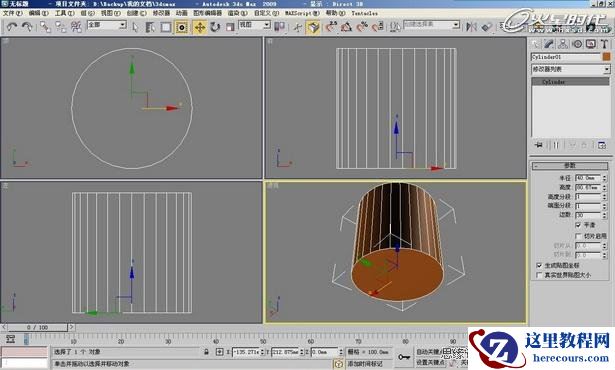The width and height of the screenshot is (615, 370).
Task: Activate the Select and Move tool
Action: 200,27
